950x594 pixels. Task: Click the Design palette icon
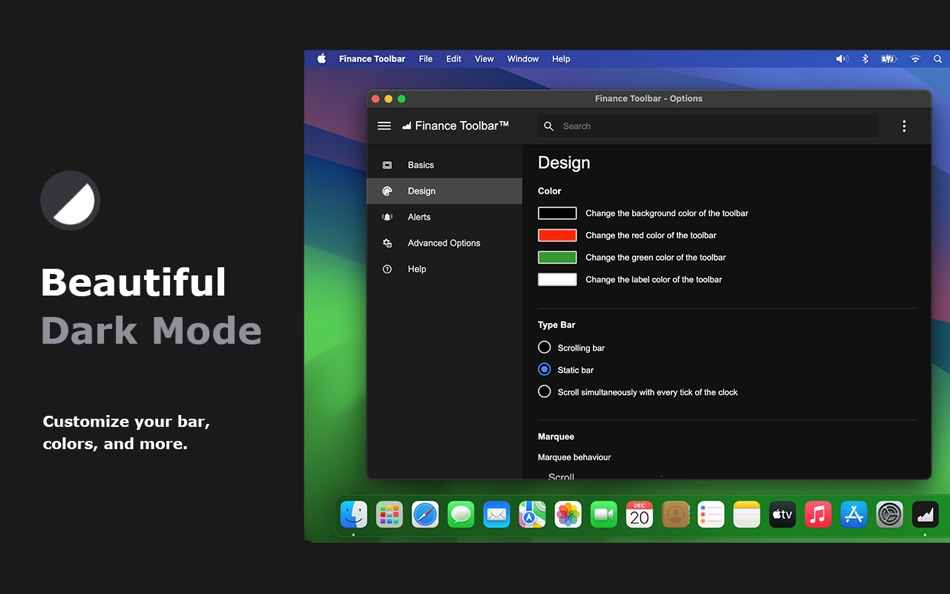point(387,191)
